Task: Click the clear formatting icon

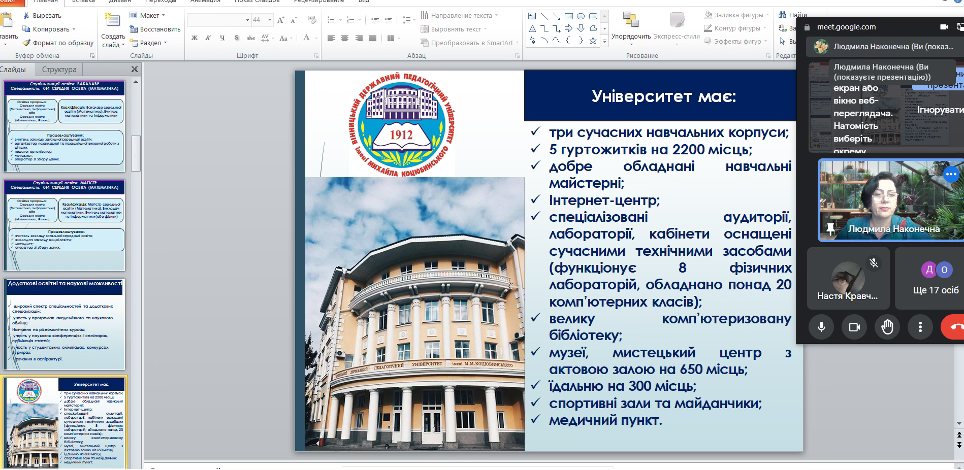Action: pos(312,20)
